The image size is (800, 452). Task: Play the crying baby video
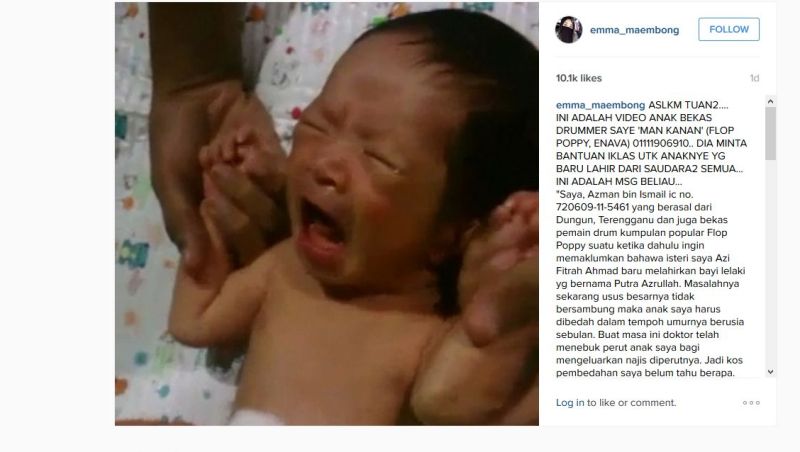coord(327,214)
